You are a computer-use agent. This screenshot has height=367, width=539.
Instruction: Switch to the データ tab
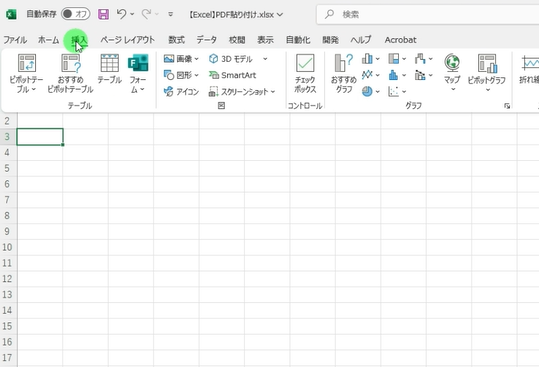tap(207, 40)
